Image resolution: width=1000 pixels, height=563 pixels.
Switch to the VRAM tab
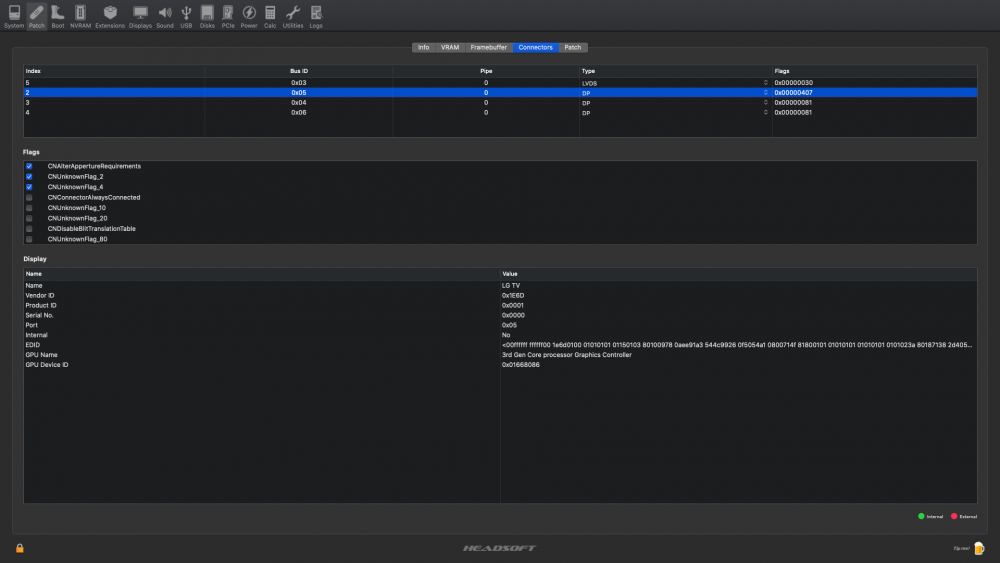pos(450,47)
